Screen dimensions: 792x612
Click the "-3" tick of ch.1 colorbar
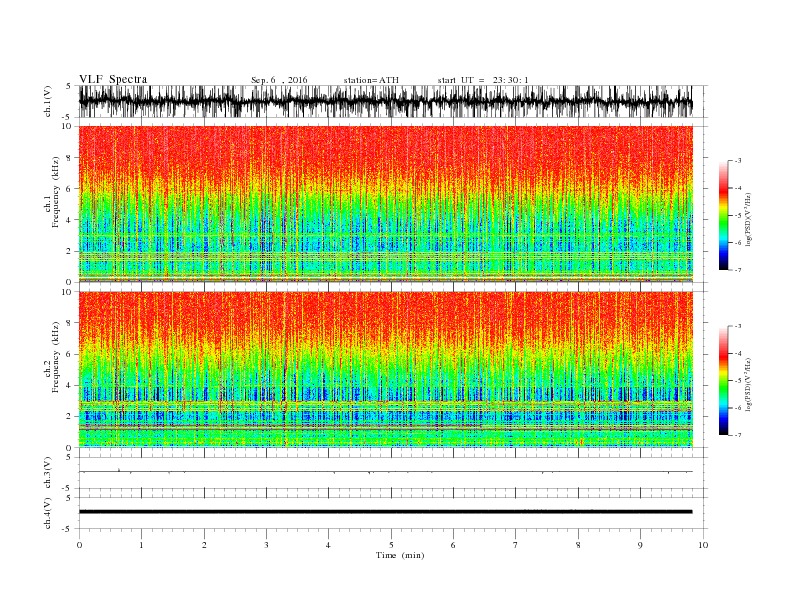[x=737, y=161]
